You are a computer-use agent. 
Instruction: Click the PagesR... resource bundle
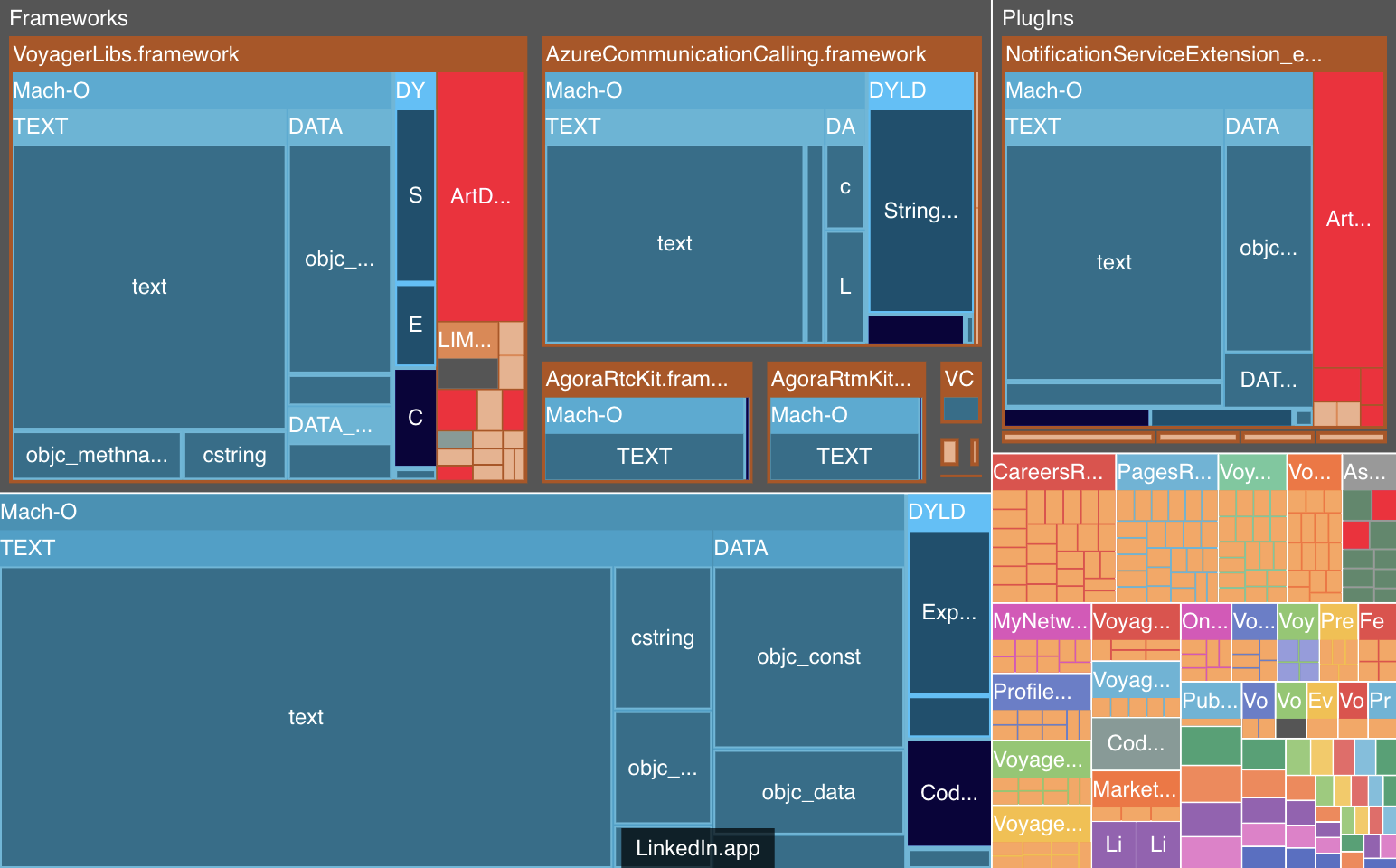(x=1165, y=471)
